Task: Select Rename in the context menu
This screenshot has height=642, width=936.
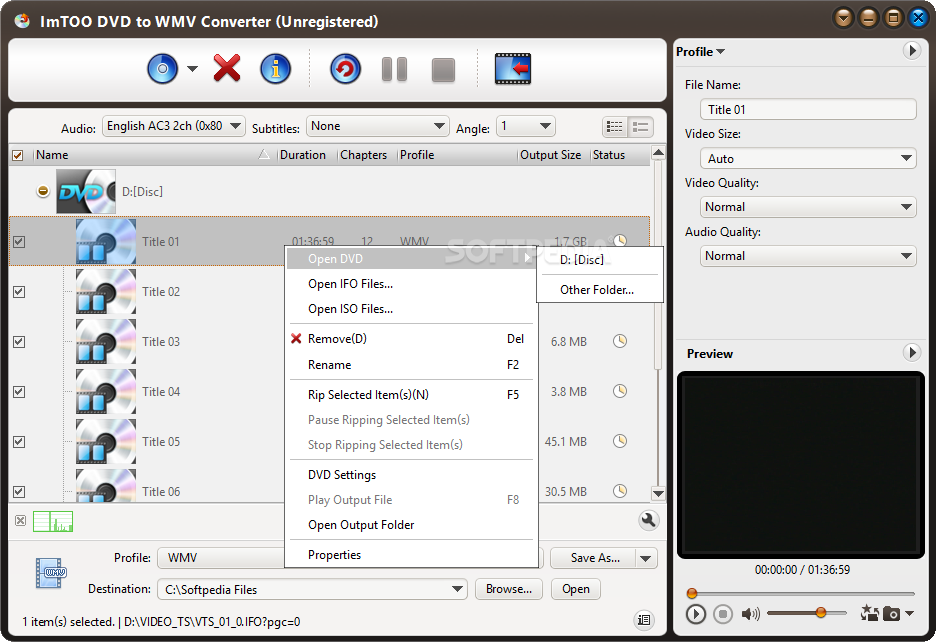Action: pos(411,365)
